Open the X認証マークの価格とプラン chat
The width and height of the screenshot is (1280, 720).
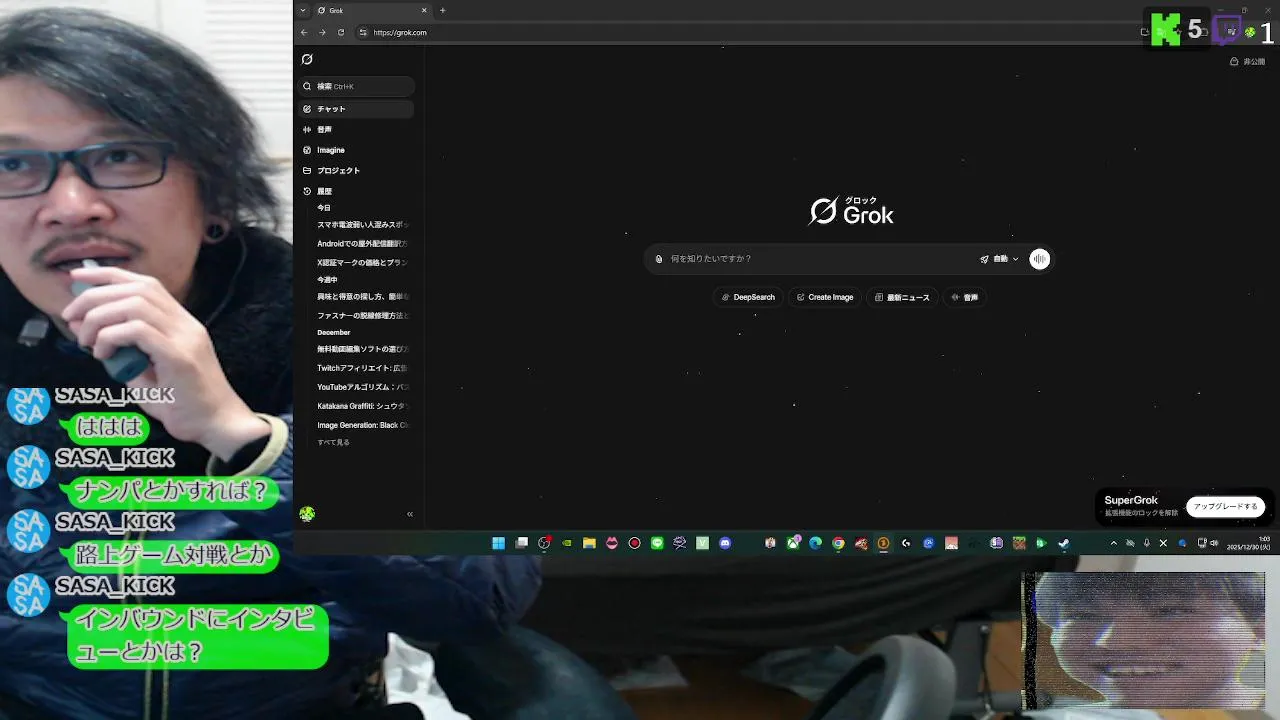click(x=362, y=263)
